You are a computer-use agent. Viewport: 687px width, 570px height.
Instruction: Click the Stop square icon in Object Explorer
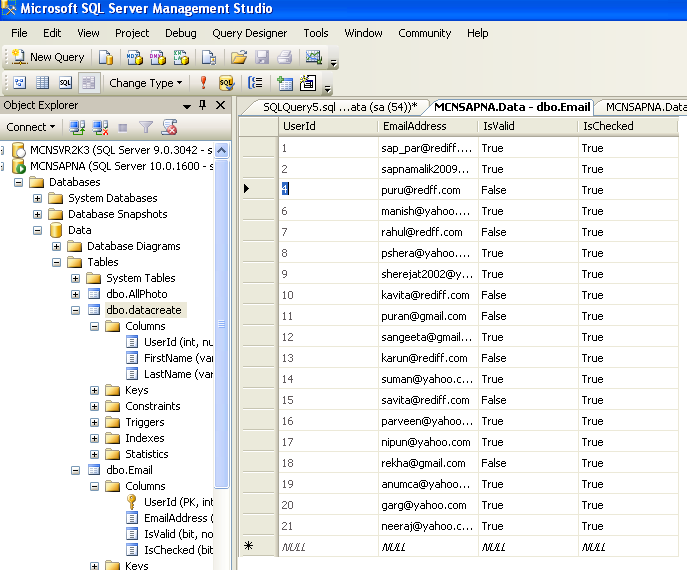pyautogui.click(x=123, y=127)
